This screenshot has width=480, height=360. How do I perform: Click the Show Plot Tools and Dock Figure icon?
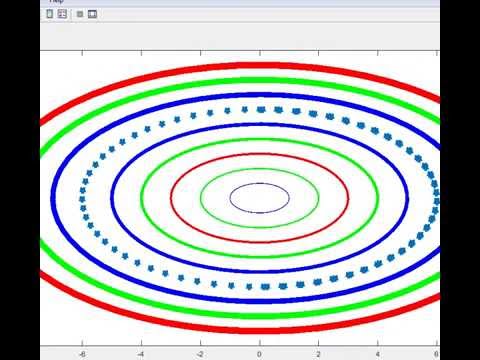click(x=92, y=14)
